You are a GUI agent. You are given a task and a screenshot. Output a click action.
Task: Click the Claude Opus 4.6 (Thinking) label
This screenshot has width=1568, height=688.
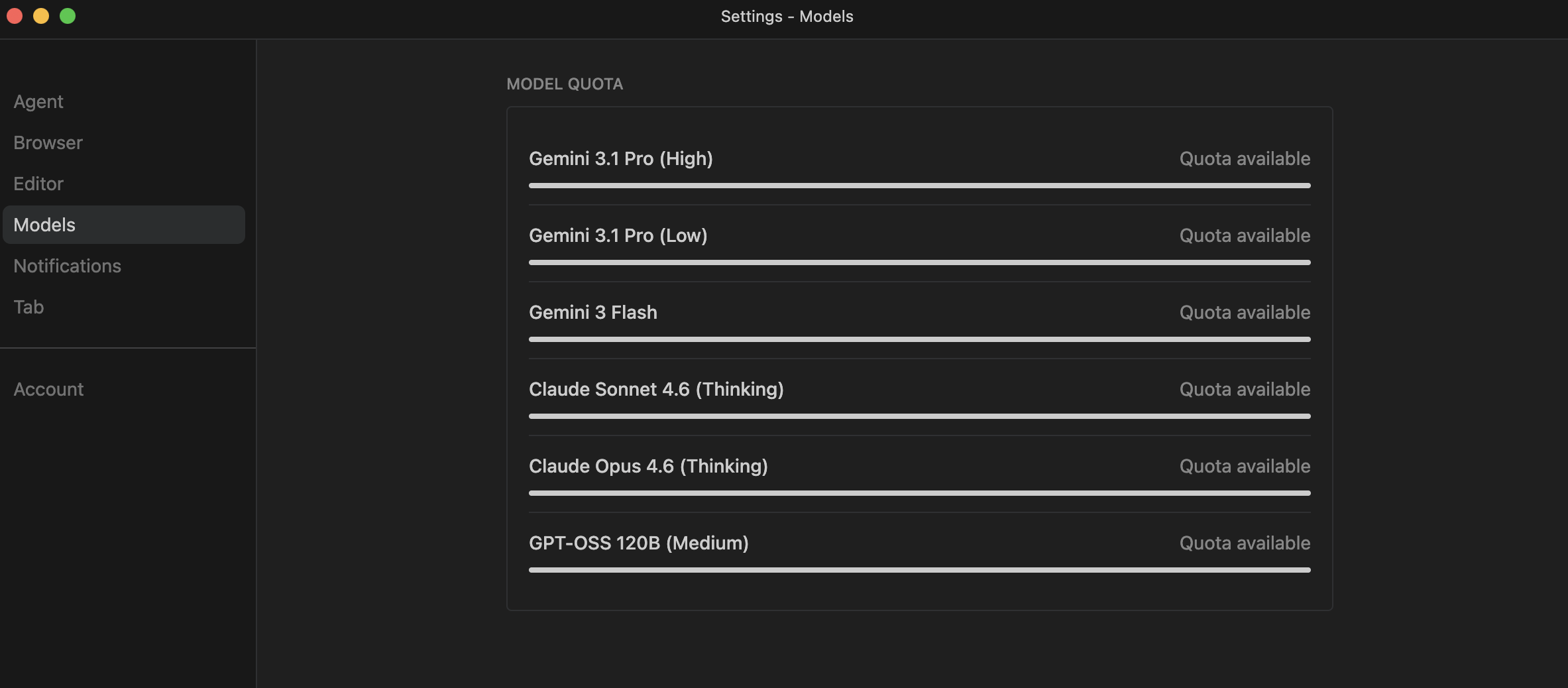point(648,466)
